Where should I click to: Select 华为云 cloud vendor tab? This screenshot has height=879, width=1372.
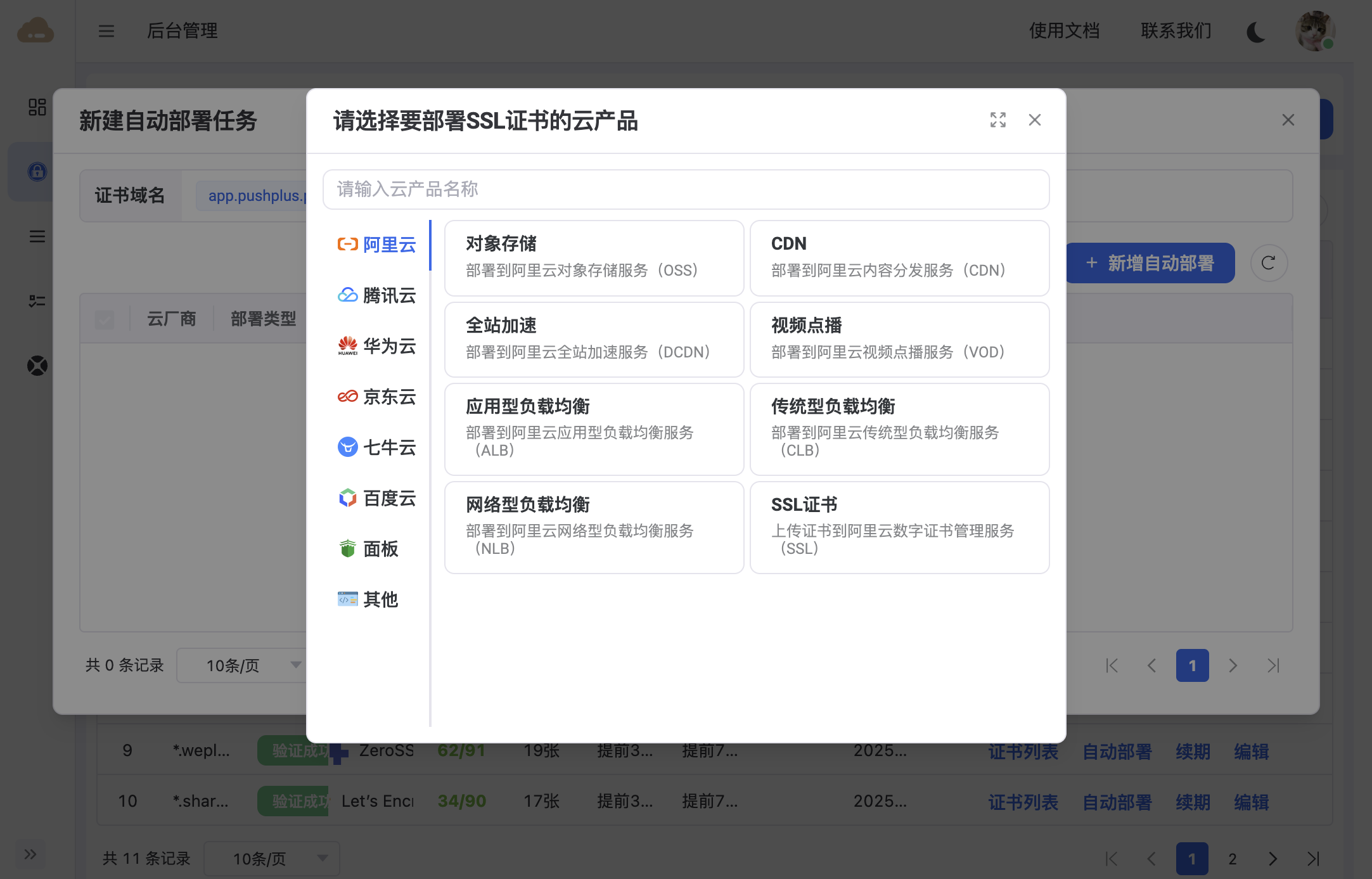click(377, 346)
